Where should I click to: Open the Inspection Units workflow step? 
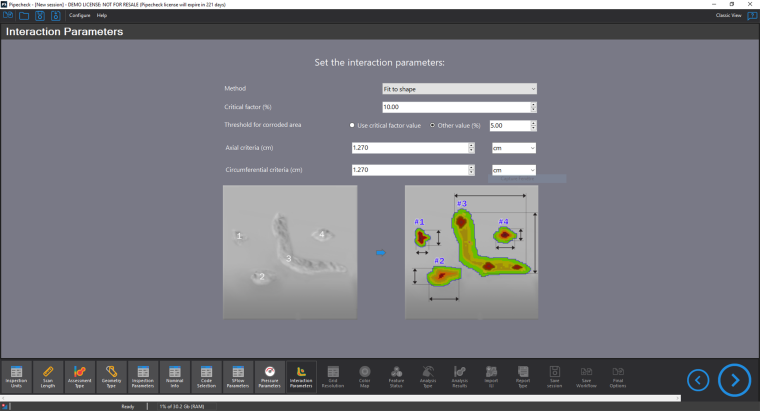[x=17, y=376]
